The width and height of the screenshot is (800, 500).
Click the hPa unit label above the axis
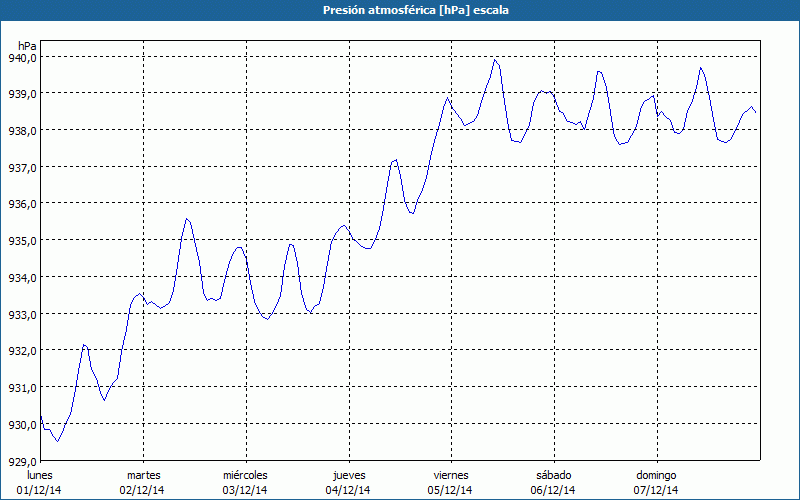click(27, 46)
